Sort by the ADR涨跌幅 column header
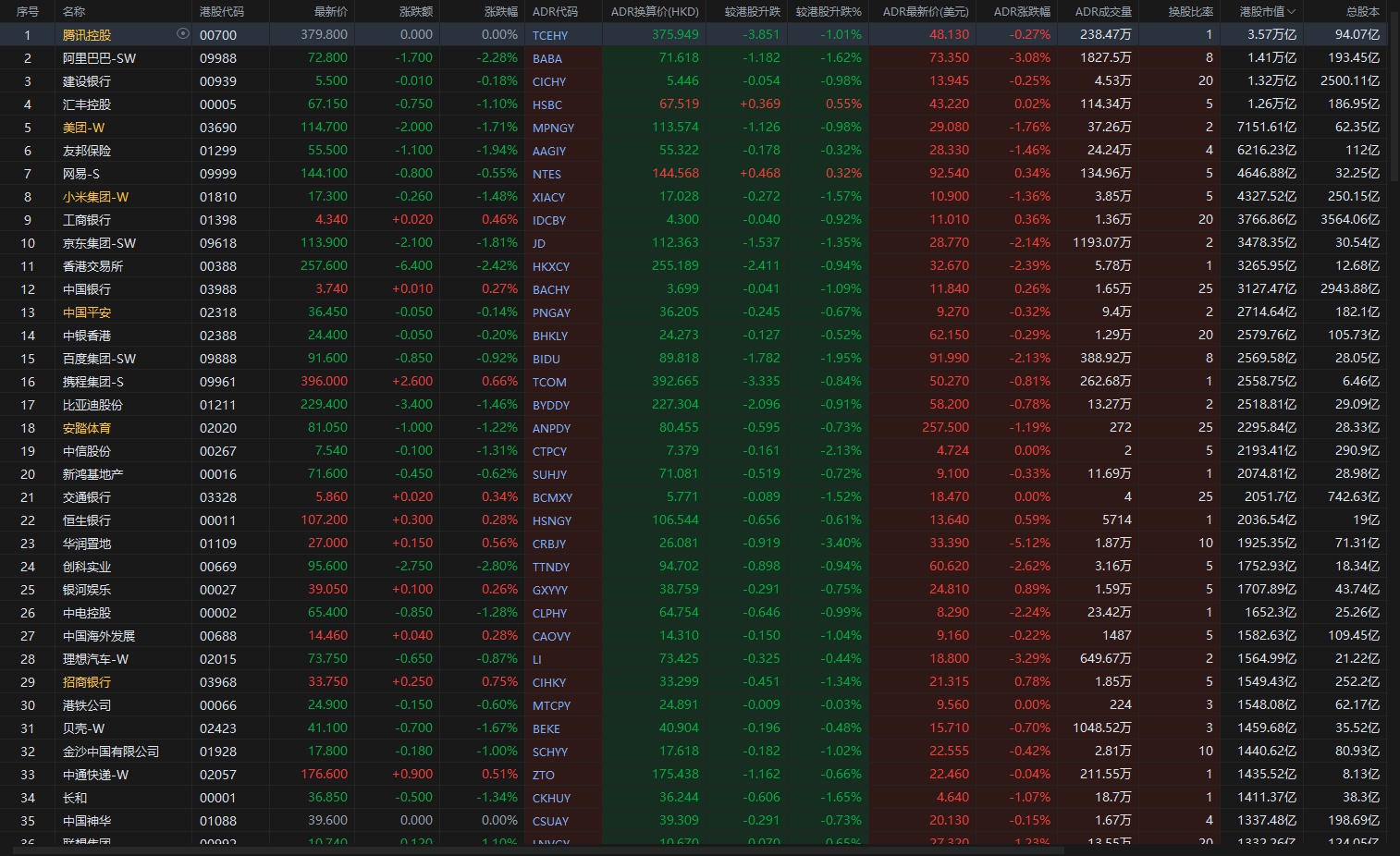 tap(1021, 12)
